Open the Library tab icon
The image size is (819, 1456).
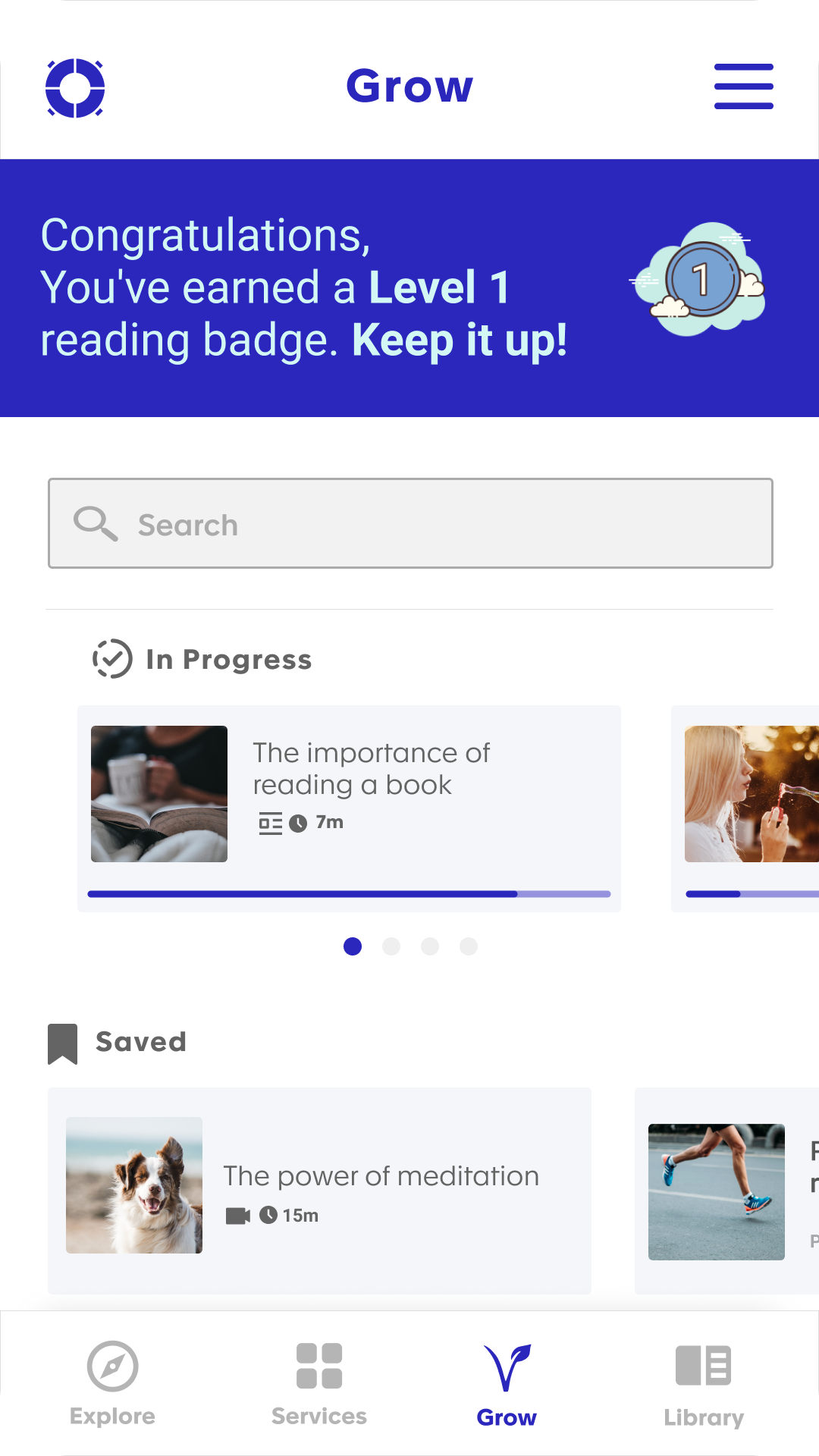(704, 1366)
